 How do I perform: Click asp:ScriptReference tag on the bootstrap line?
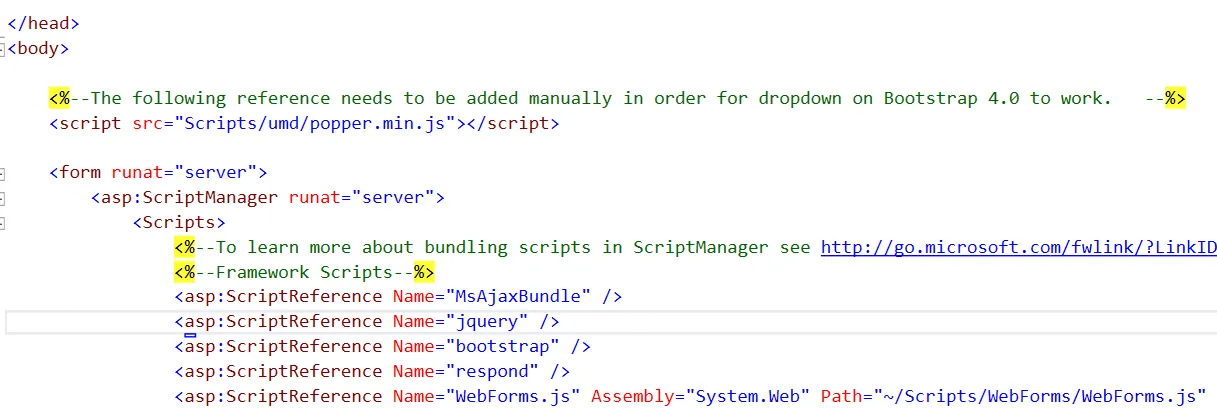[x=283, y=346]
